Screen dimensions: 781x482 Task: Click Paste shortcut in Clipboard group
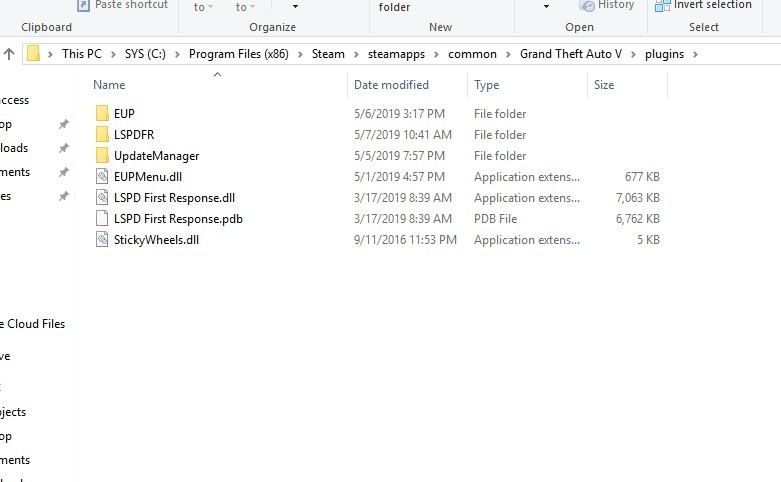click(123, 5)
